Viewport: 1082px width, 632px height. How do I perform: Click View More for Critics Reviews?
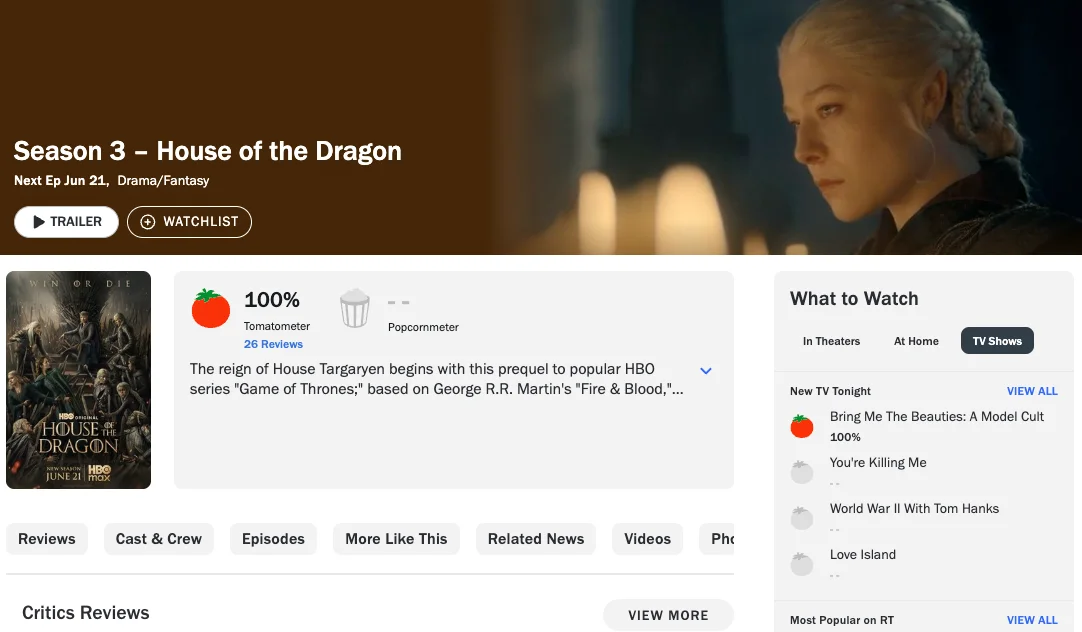click(x=668, y=615)
